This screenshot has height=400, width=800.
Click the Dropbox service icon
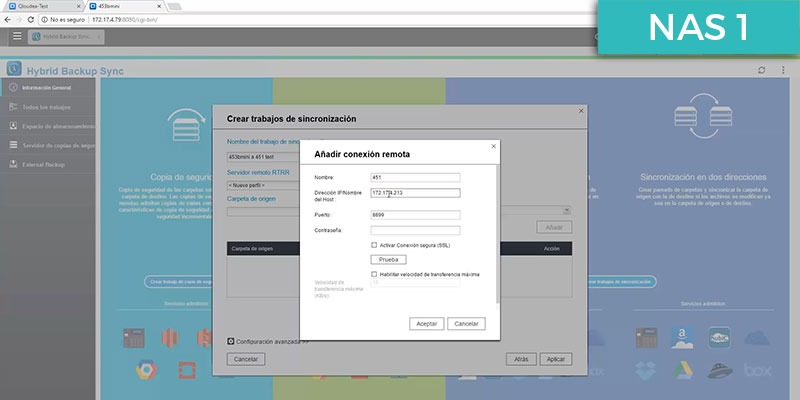pyautogui.click(x=646, y=370)
